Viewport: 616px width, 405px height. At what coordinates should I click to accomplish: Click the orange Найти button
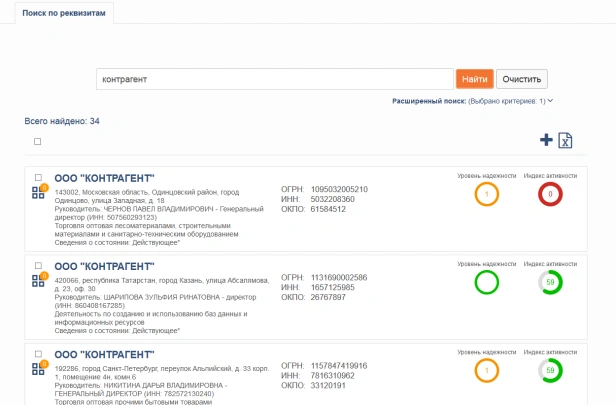pos(475,79)
